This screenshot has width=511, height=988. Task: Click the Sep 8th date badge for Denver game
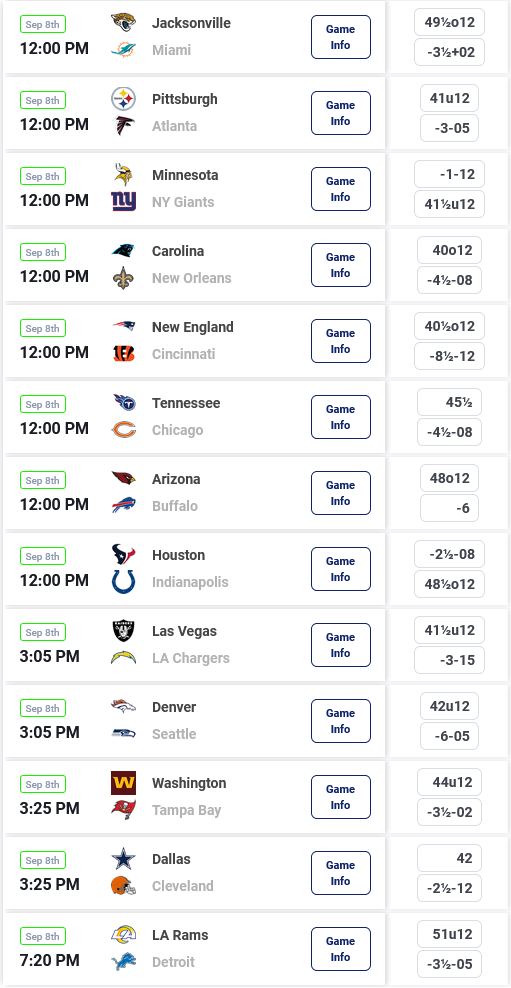(43, 708)
